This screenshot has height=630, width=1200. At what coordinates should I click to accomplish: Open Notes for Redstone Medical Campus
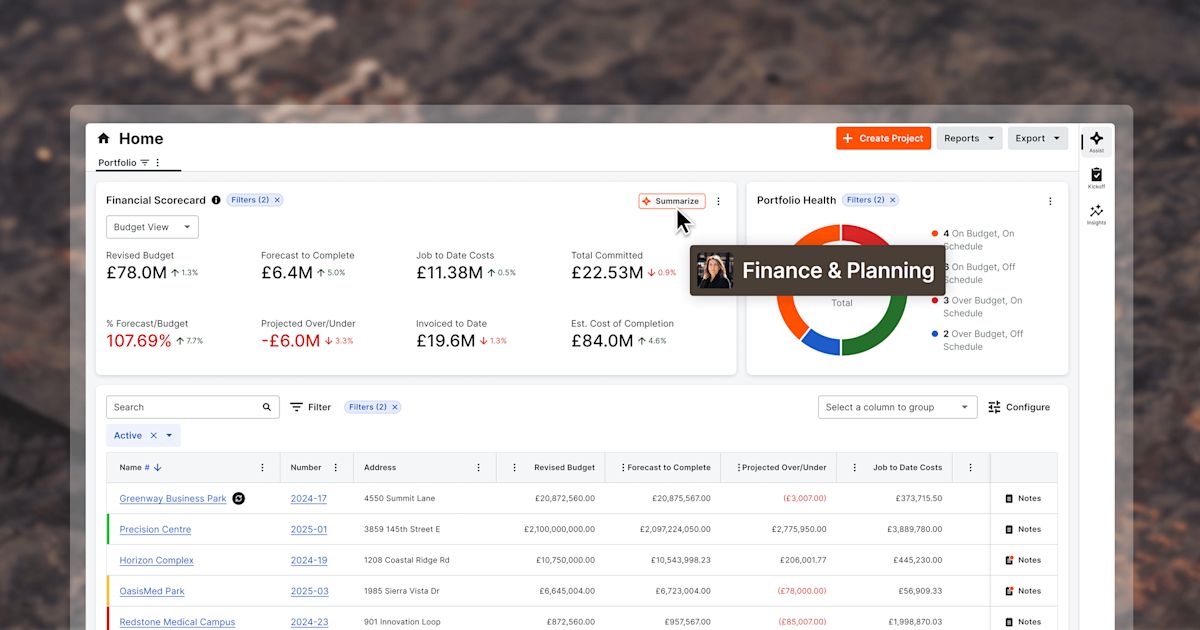coord(1023,622)
